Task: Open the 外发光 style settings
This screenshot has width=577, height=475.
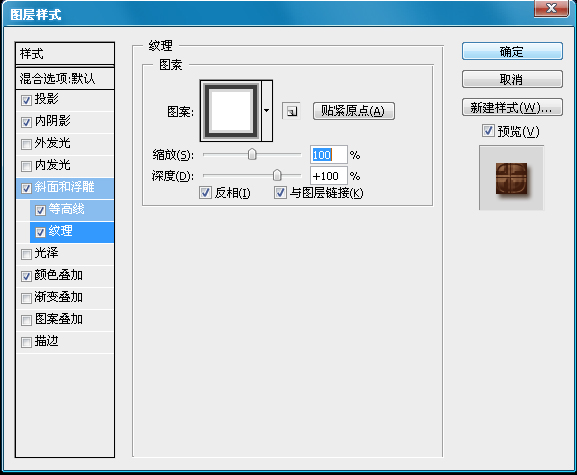Action: click(52, 143)
